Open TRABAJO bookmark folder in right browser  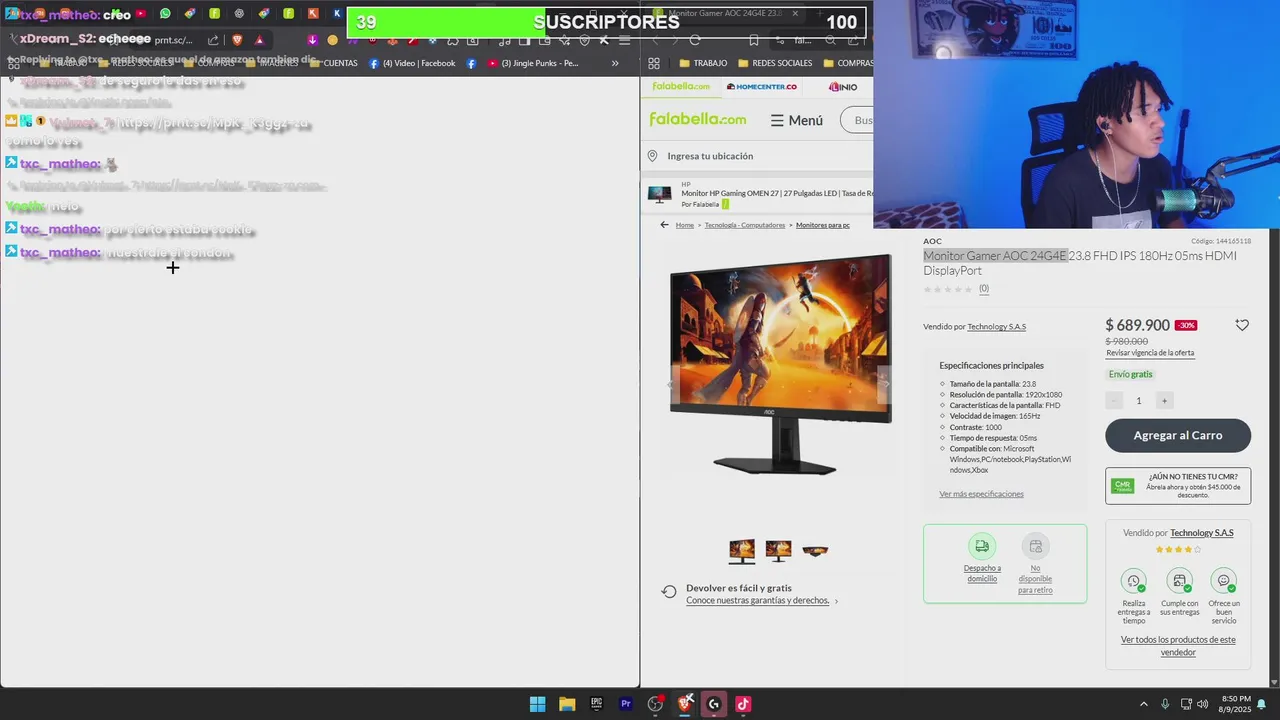[703, 63]
